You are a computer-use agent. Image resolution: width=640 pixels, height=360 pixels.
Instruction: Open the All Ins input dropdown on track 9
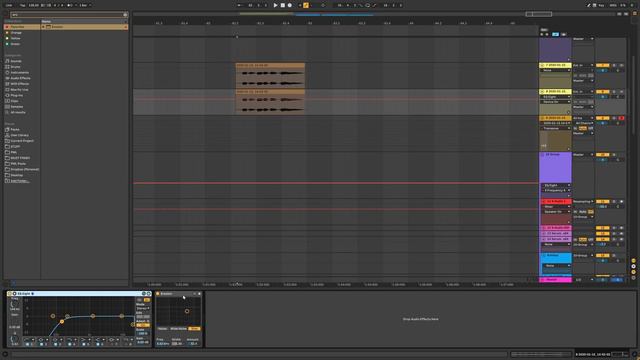[583, 118]
